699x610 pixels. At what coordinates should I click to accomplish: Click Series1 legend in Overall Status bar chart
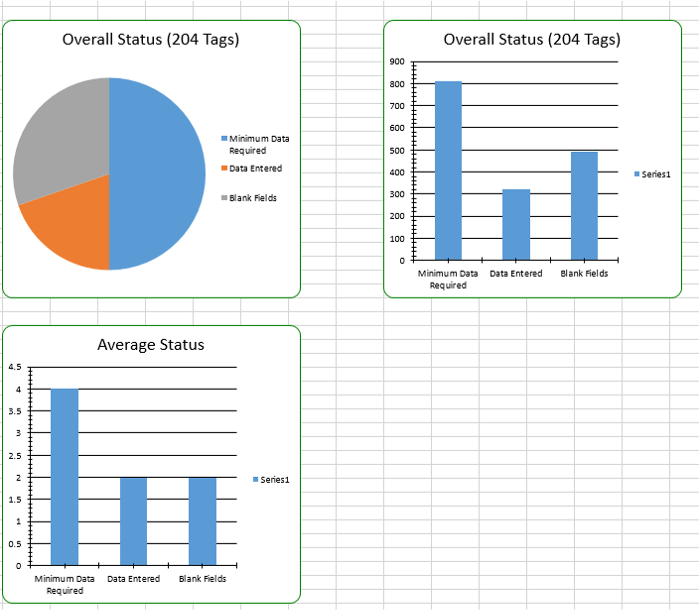pyautogui.click(x=653, y=174)
